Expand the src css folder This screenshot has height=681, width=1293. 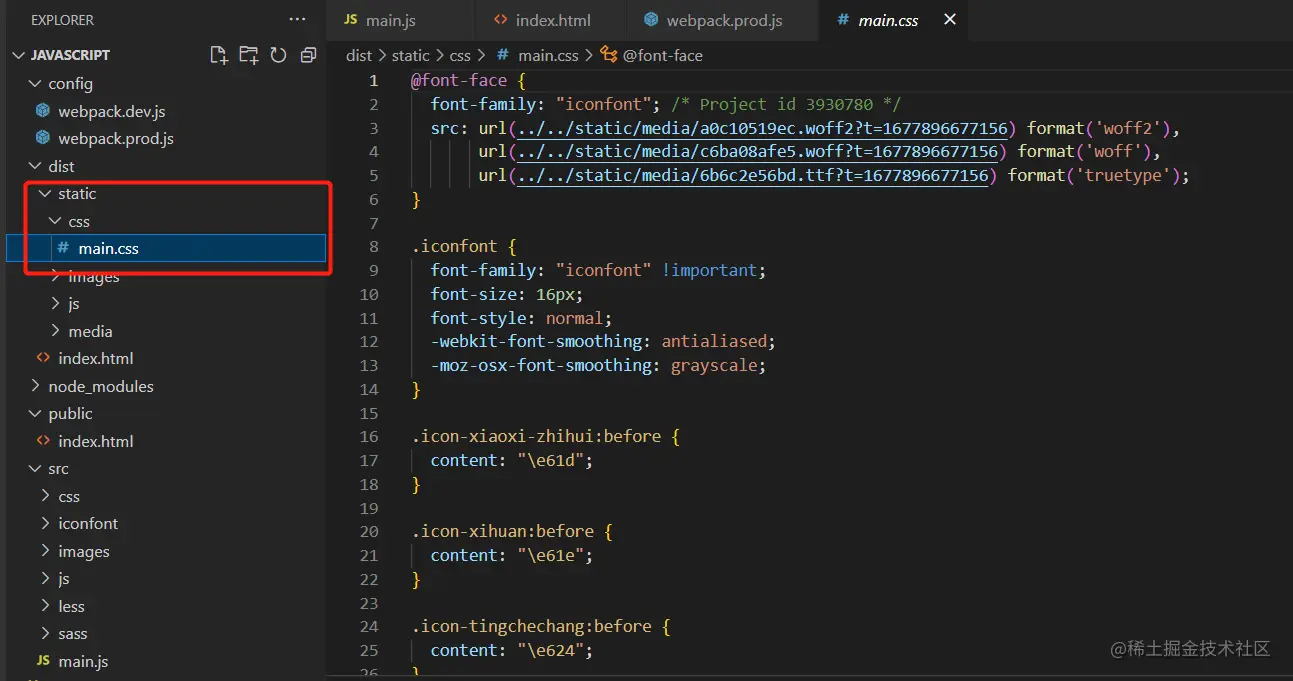pyautogui.click(x=45, y=496)
